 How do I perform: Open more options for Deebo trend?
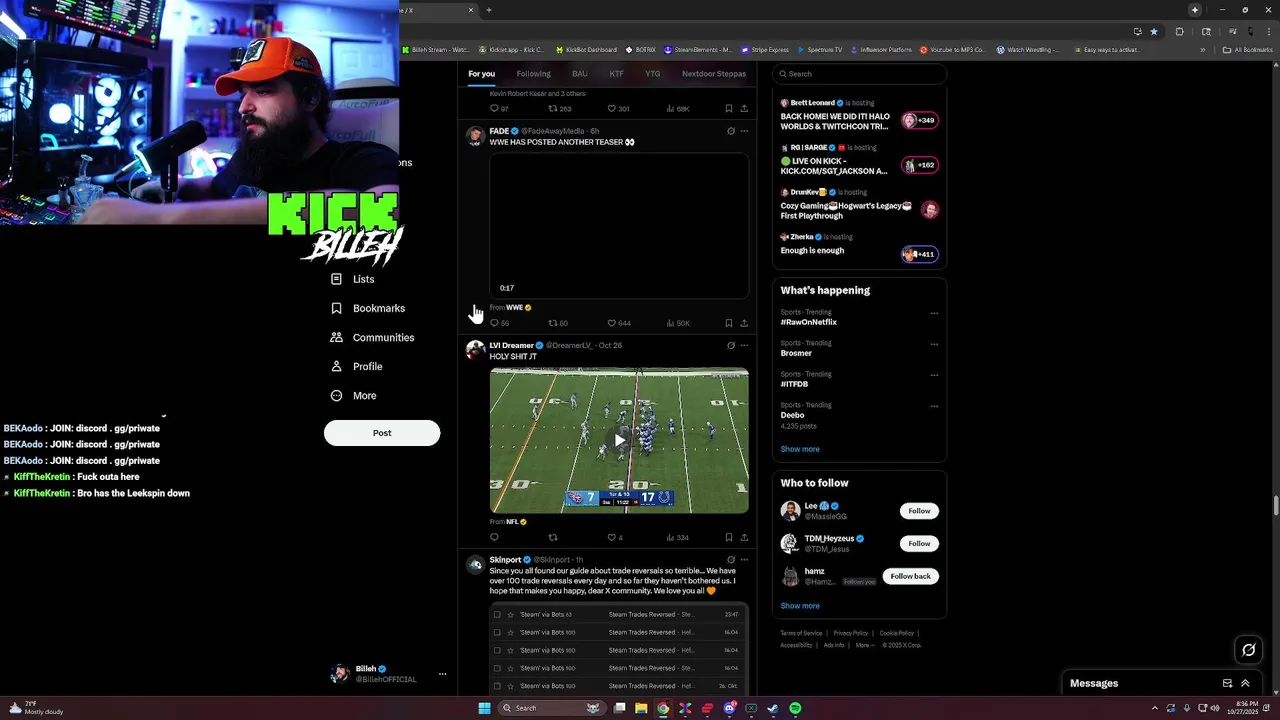click(934, 406)
